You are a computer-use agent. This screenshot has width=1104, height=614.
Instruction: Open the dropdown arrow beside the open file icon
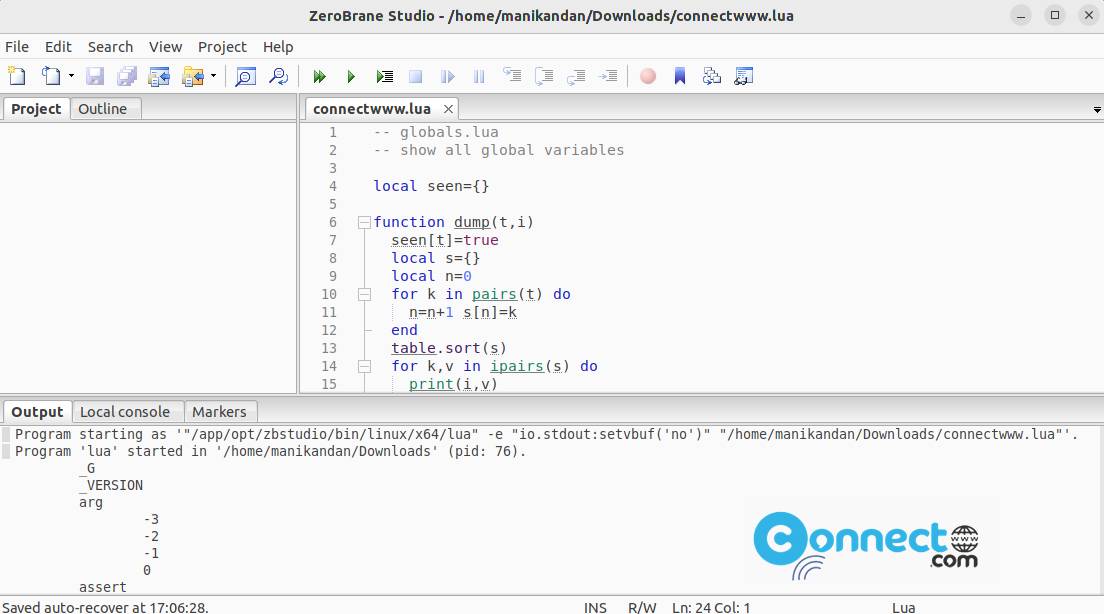pyautogui.click(x=71, y=76)
